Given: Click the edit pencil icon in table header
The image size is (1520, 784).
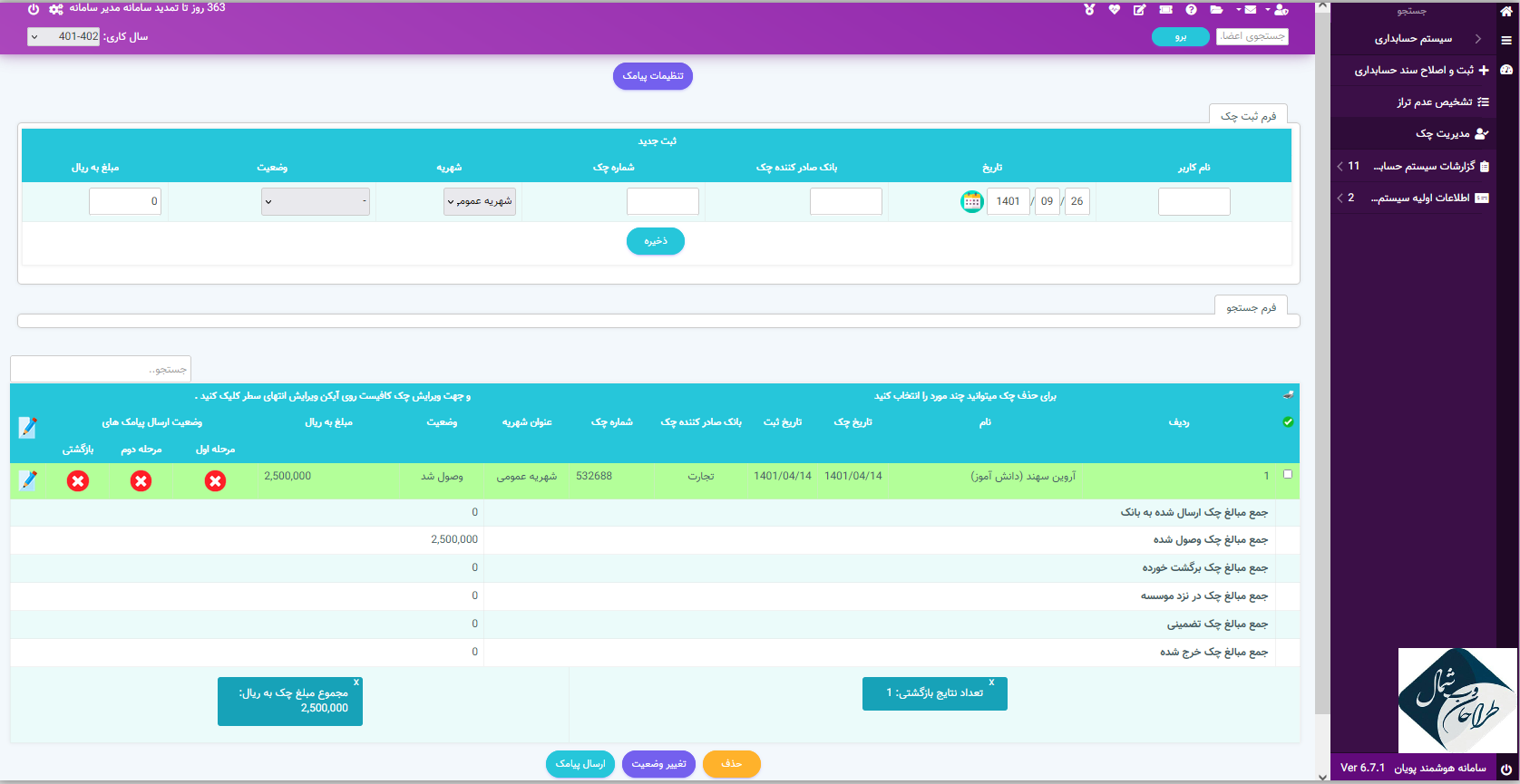Looking at the screenshot, I should point(27,428).
